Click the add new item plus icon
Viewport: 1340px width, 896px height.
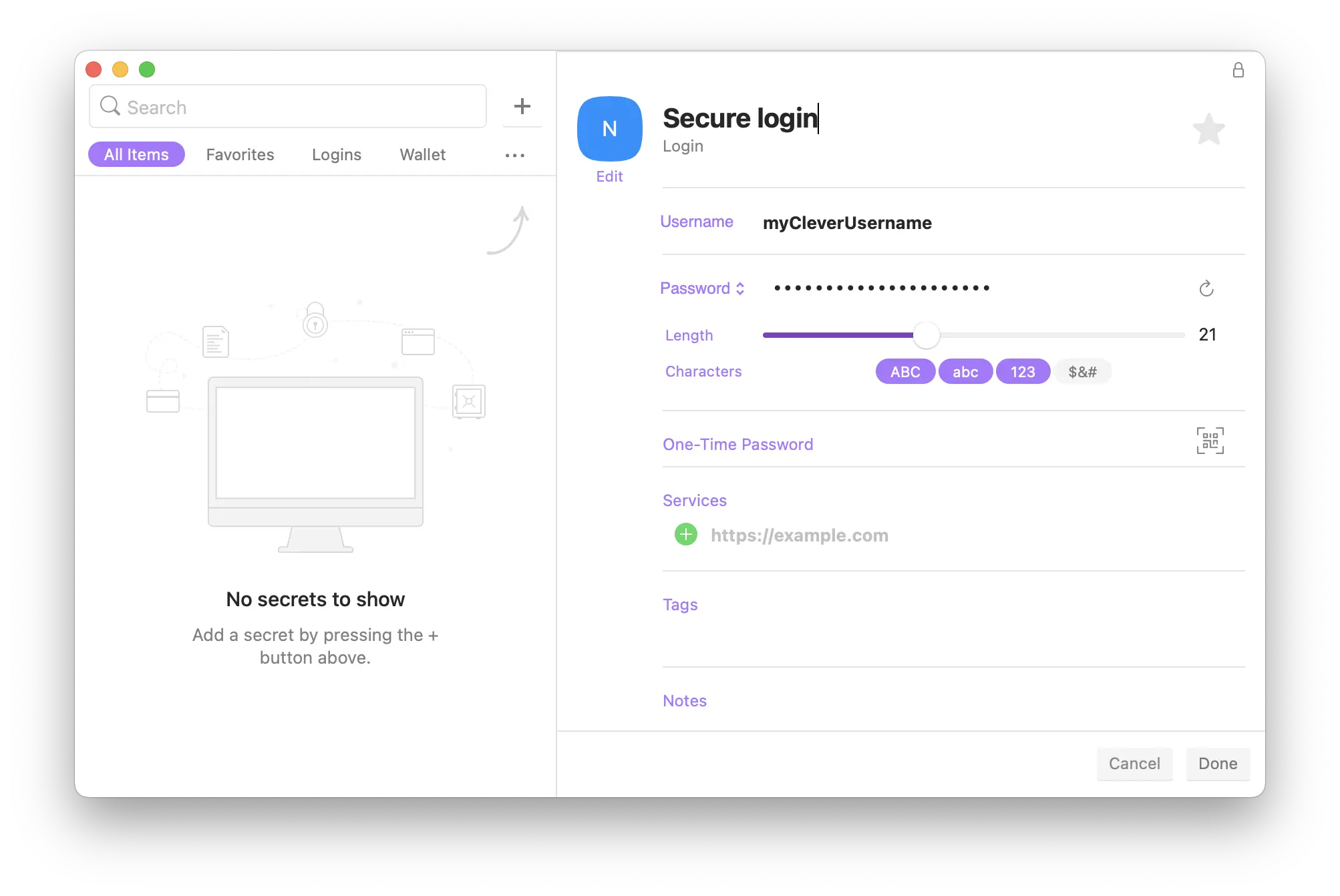point(522,106)
